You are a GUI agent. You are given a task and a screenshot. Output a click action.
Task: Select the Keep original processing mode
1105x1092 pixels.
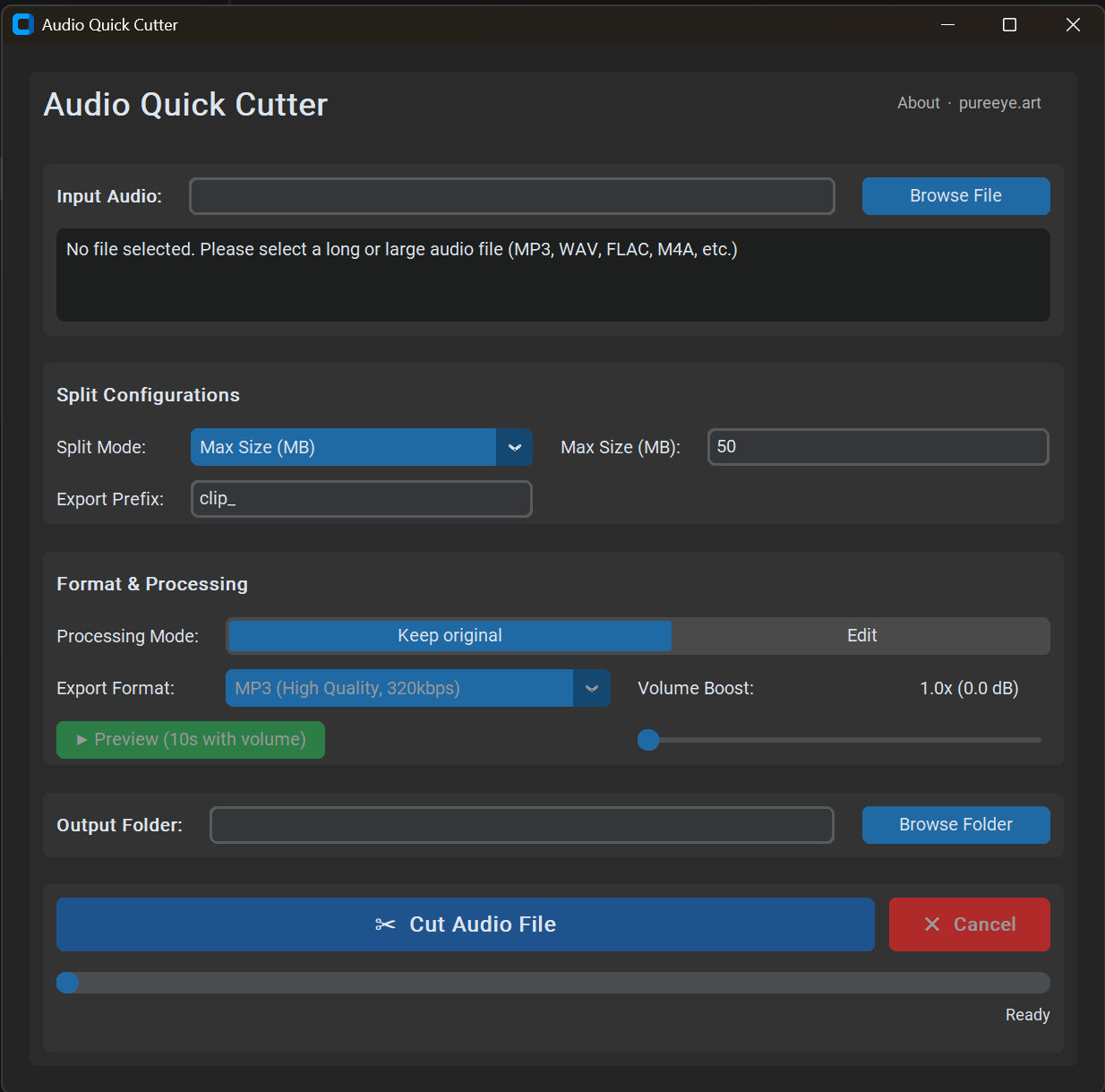coord(450,636)
